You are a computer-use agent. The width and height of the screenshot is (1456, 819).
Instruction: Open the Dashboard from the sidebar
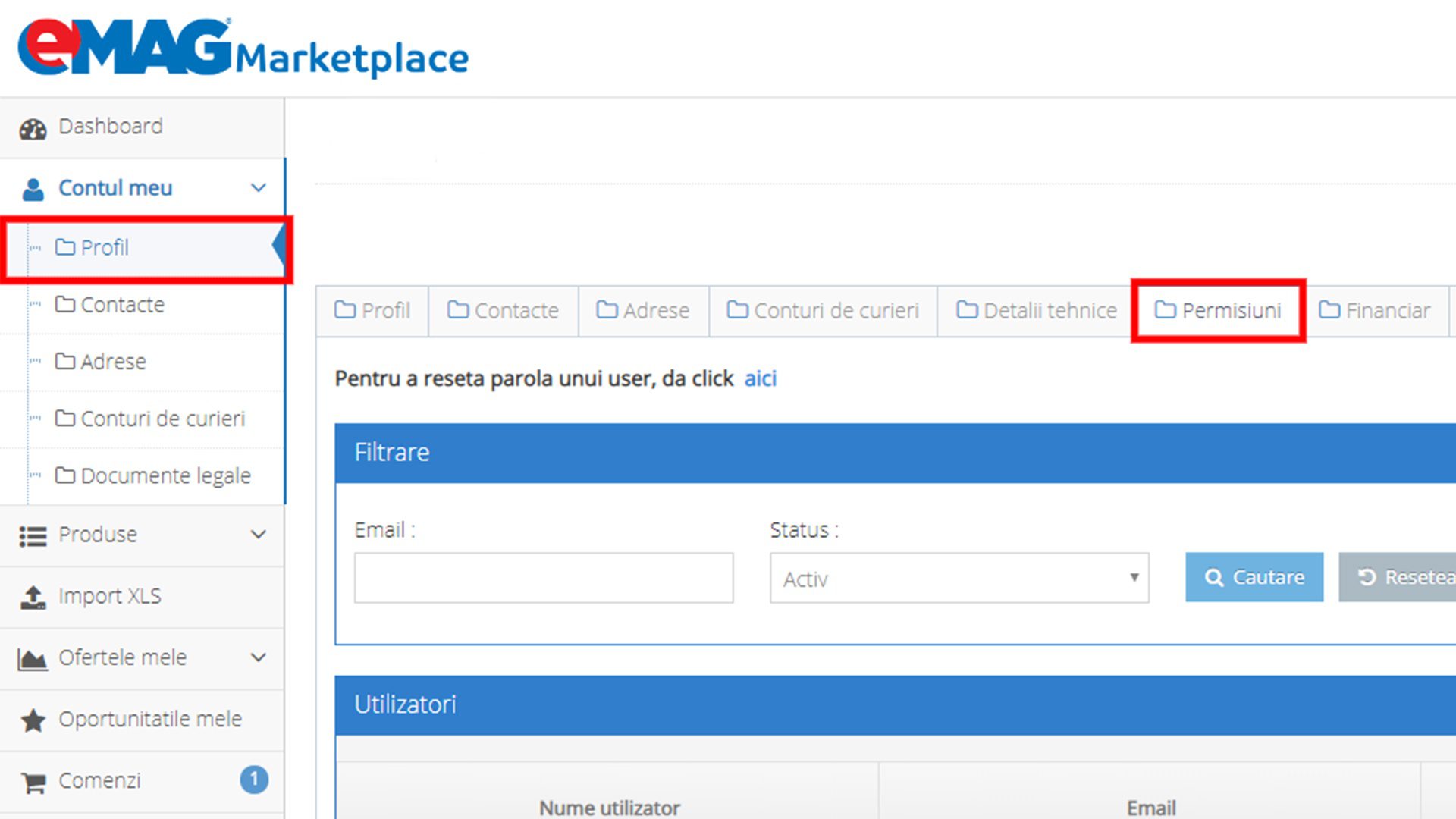click(x=110, y=126)
